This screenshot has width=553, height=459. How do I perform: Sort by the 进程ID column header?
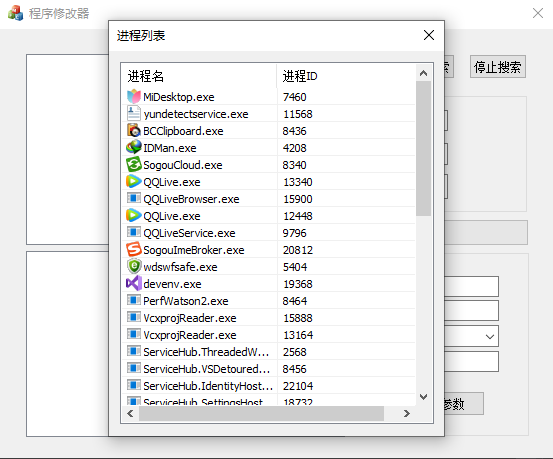pos(346,76)
